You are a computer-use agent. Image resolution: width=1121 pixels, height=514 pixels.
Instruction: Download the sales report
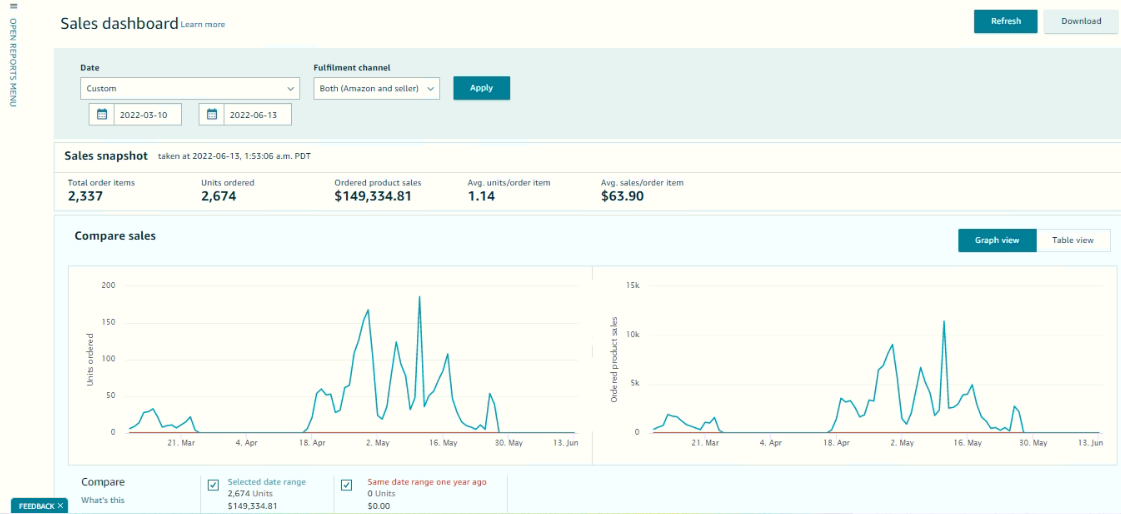[x=1081, y=21]
